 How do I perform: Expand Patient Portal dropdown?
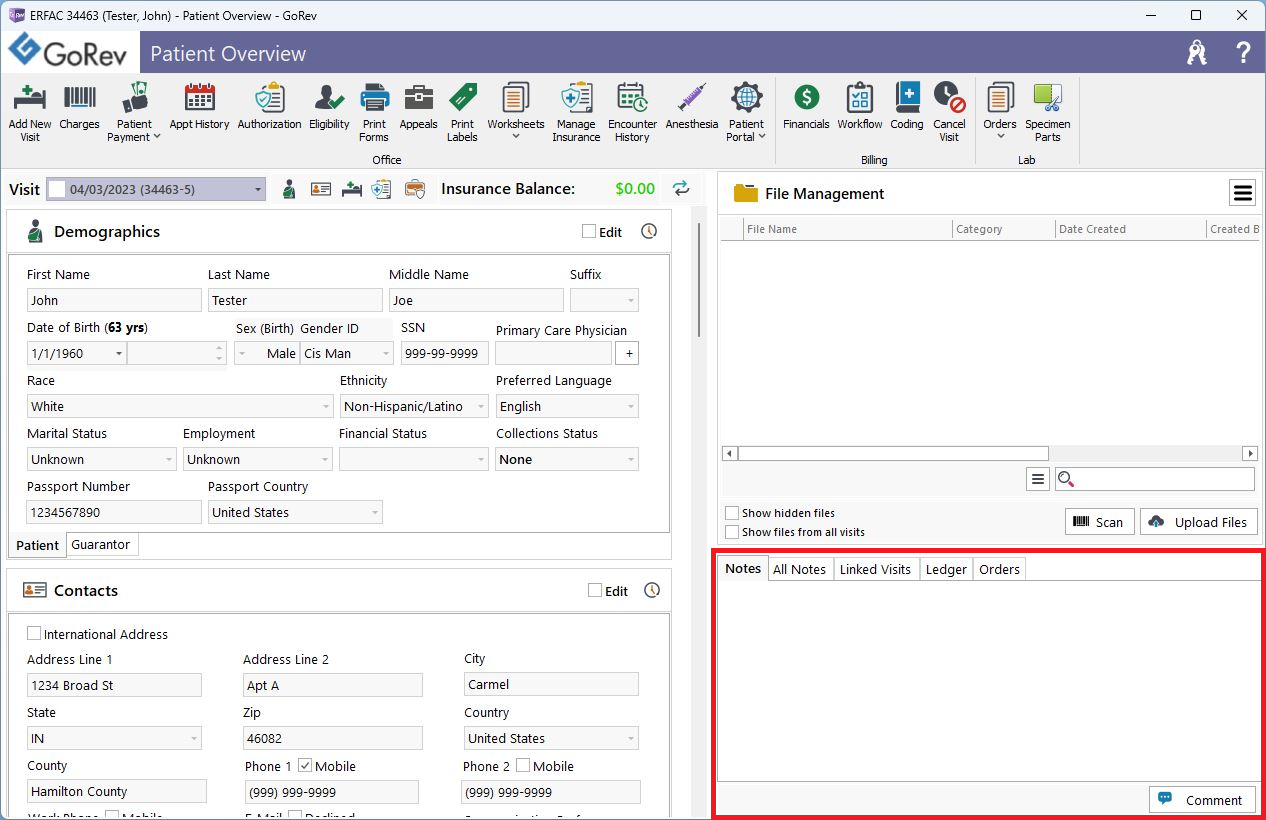(x=762, y=137)
